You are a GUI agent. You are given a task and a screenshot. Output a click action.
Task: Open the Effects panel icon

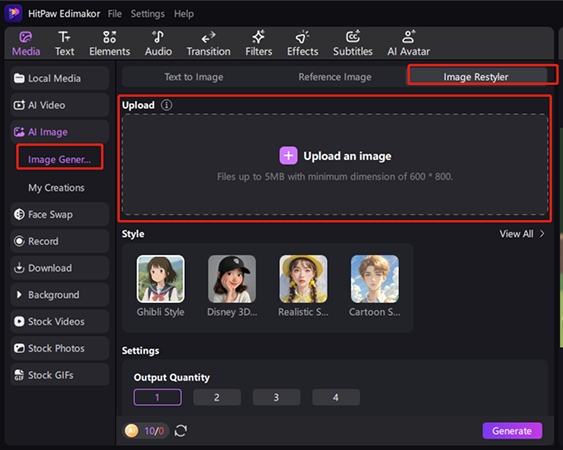pos(302,37)
